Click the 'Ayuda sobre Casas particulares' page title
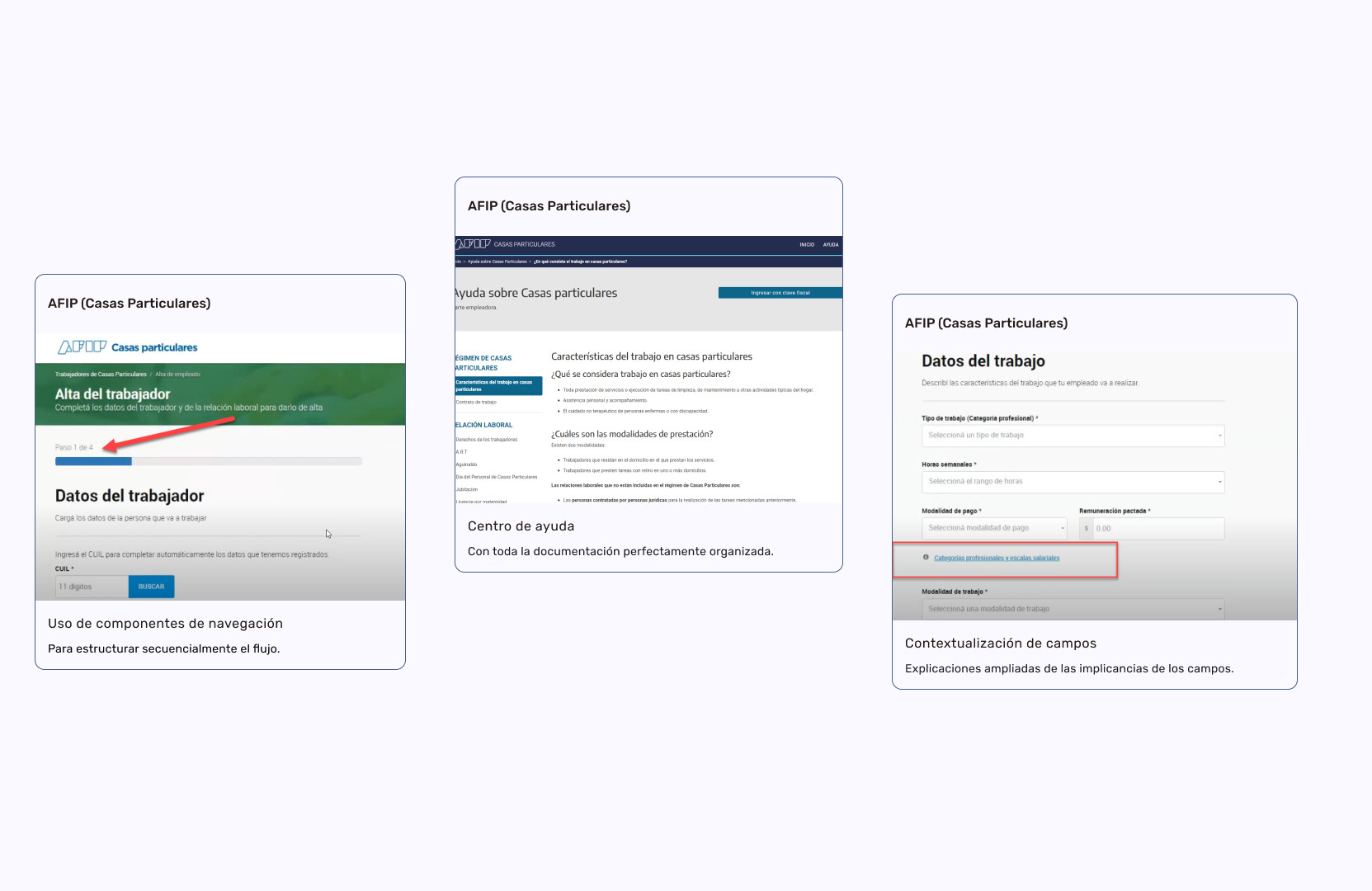 pos(536,293)
